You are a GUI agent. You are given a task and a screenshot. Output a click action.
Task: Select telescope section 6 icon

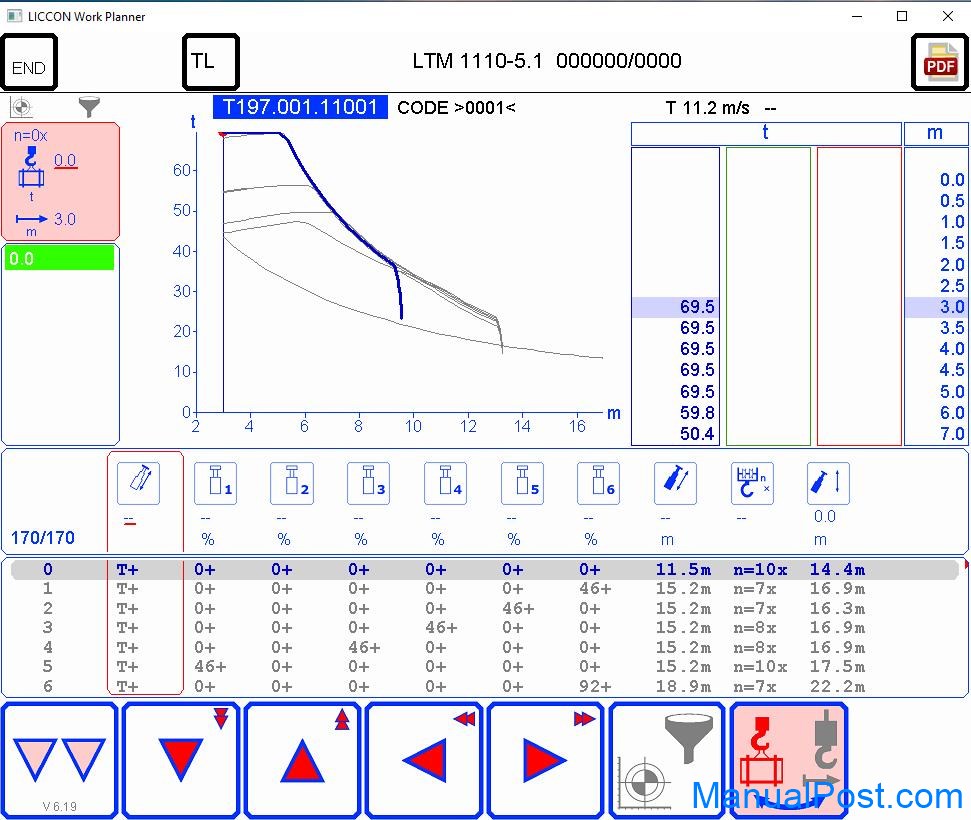point(598,483)
